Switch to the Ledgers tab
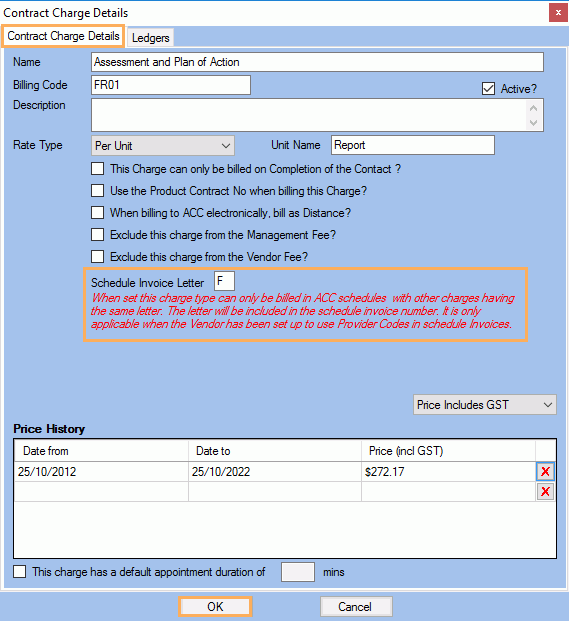This screenshot has height=621, width=569. tap(150, 38)
